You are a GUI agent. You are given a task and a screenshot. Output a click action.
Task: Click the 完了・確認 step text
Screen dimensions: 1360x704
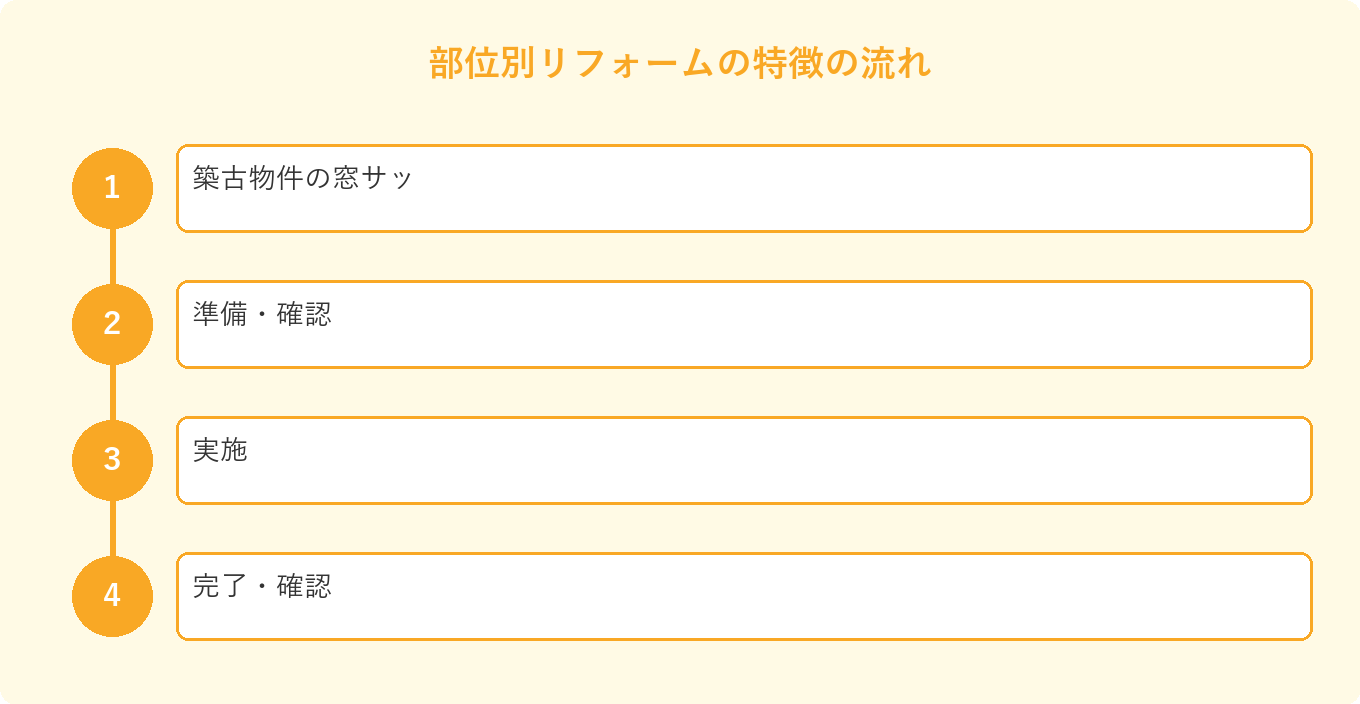[262, 586]
